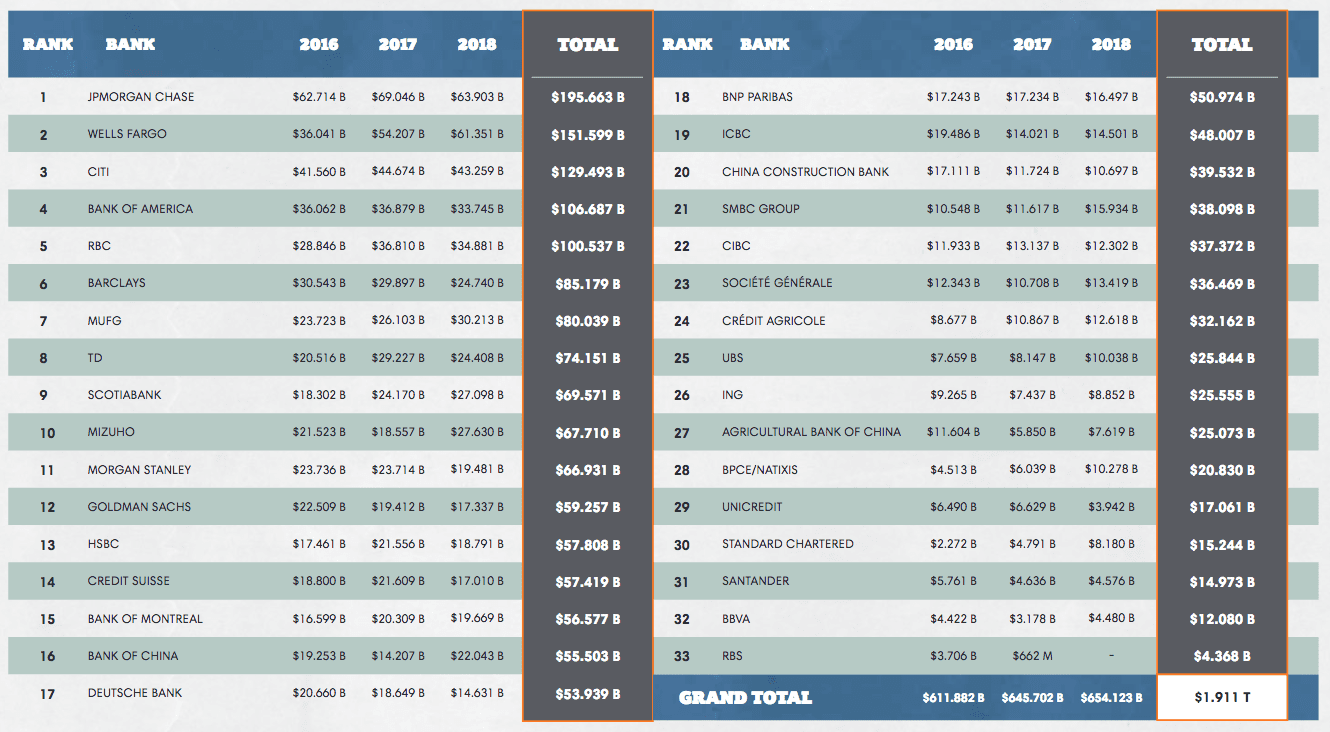This screenshot has width=1330, height=732.
Task: Click HSBC 2017 value $21.556 B
Action: tap(398, 544)
